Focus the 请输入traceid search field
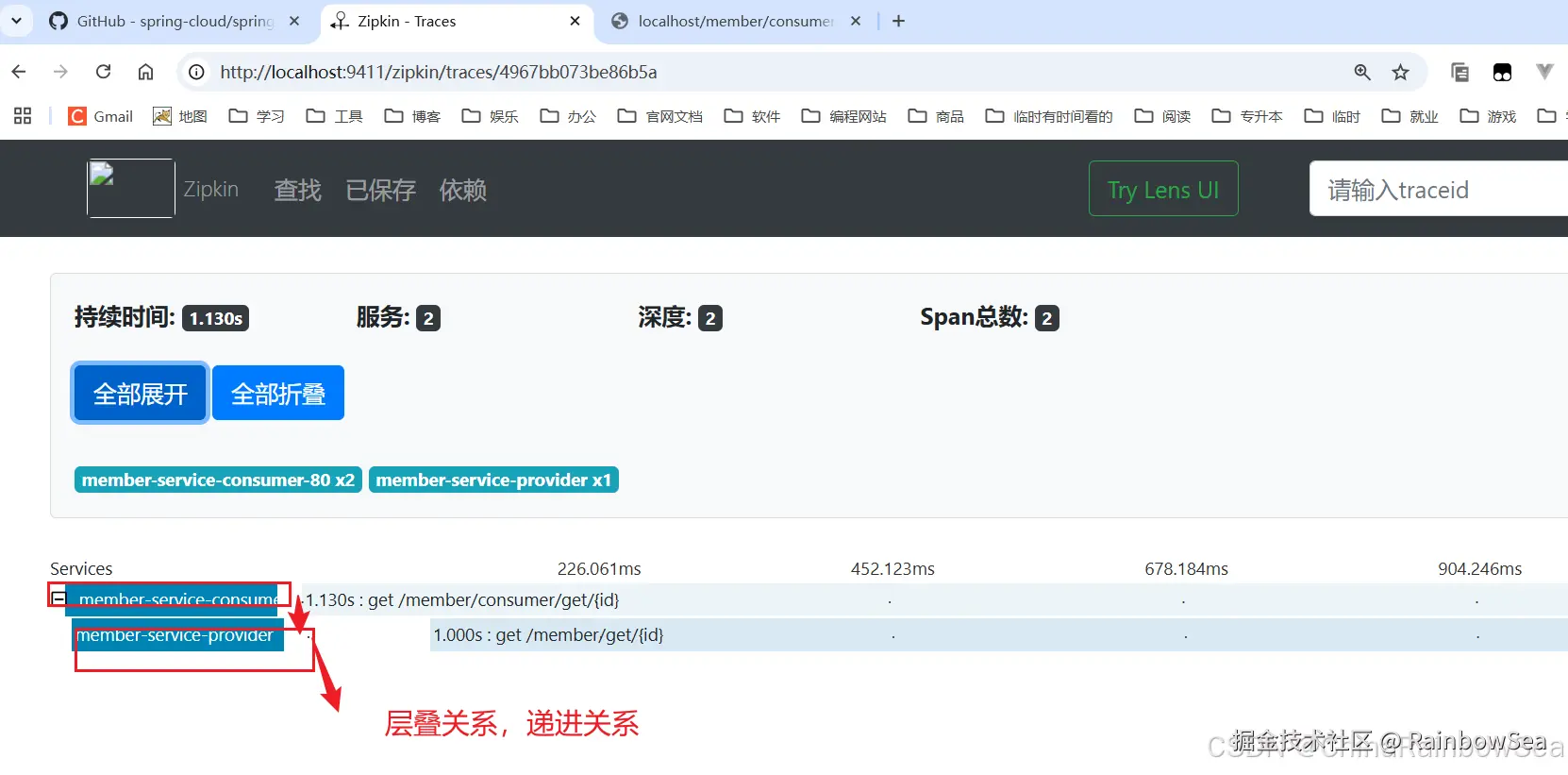 coord(1439,189)
